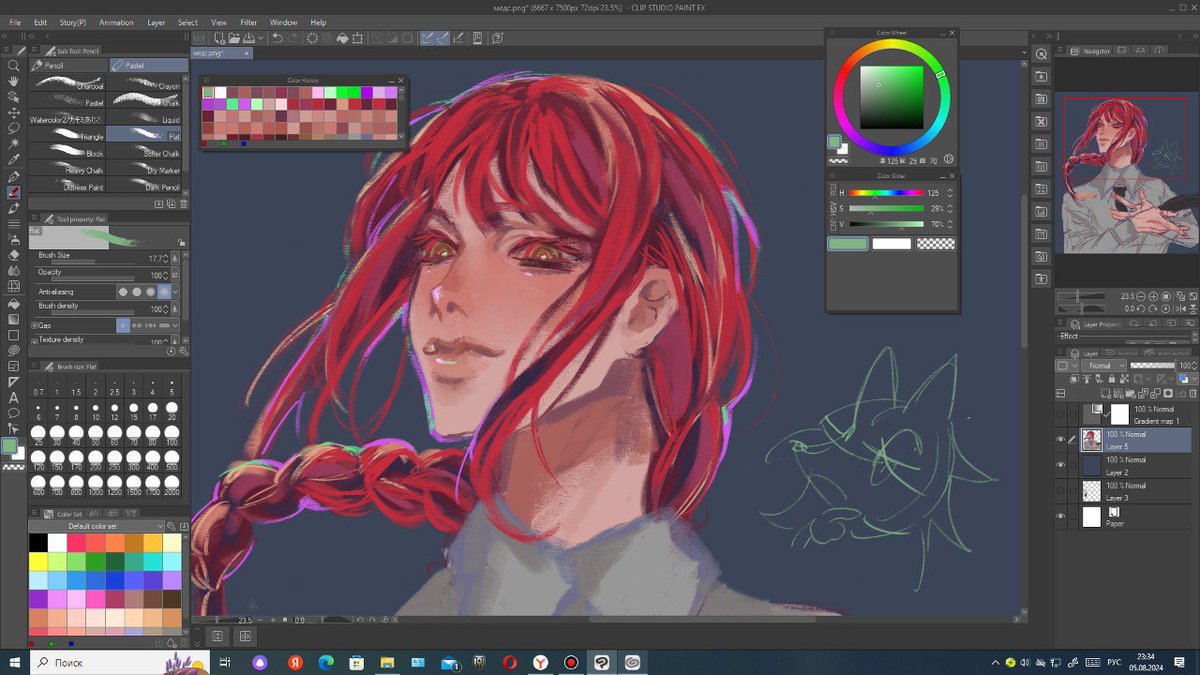The height and width of the screenshot is (675, 1200).
Task: Click the Redo arrow in command bar
Action: [x=293, y=38]
